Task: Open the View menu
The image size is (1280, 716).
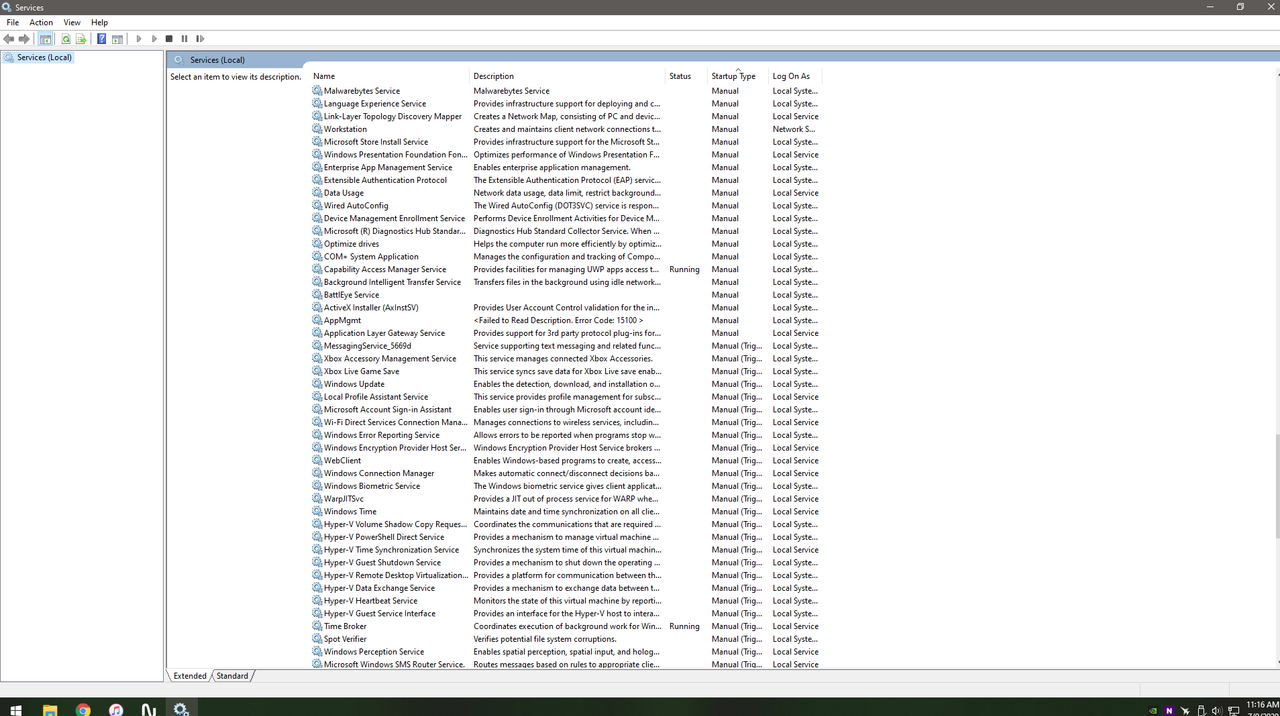Action: click(72, 22)
